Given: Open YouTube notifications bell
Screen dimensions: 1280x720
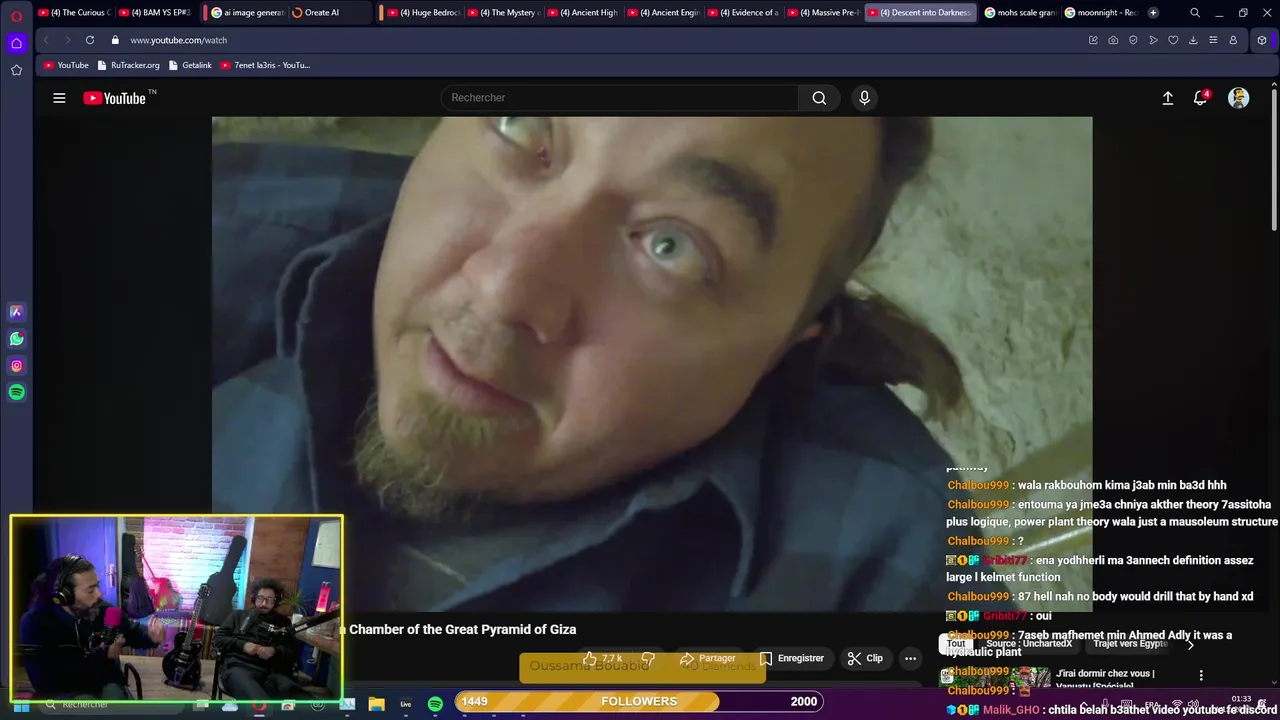Looking at the screenshot, I should tap(1201, 98).
